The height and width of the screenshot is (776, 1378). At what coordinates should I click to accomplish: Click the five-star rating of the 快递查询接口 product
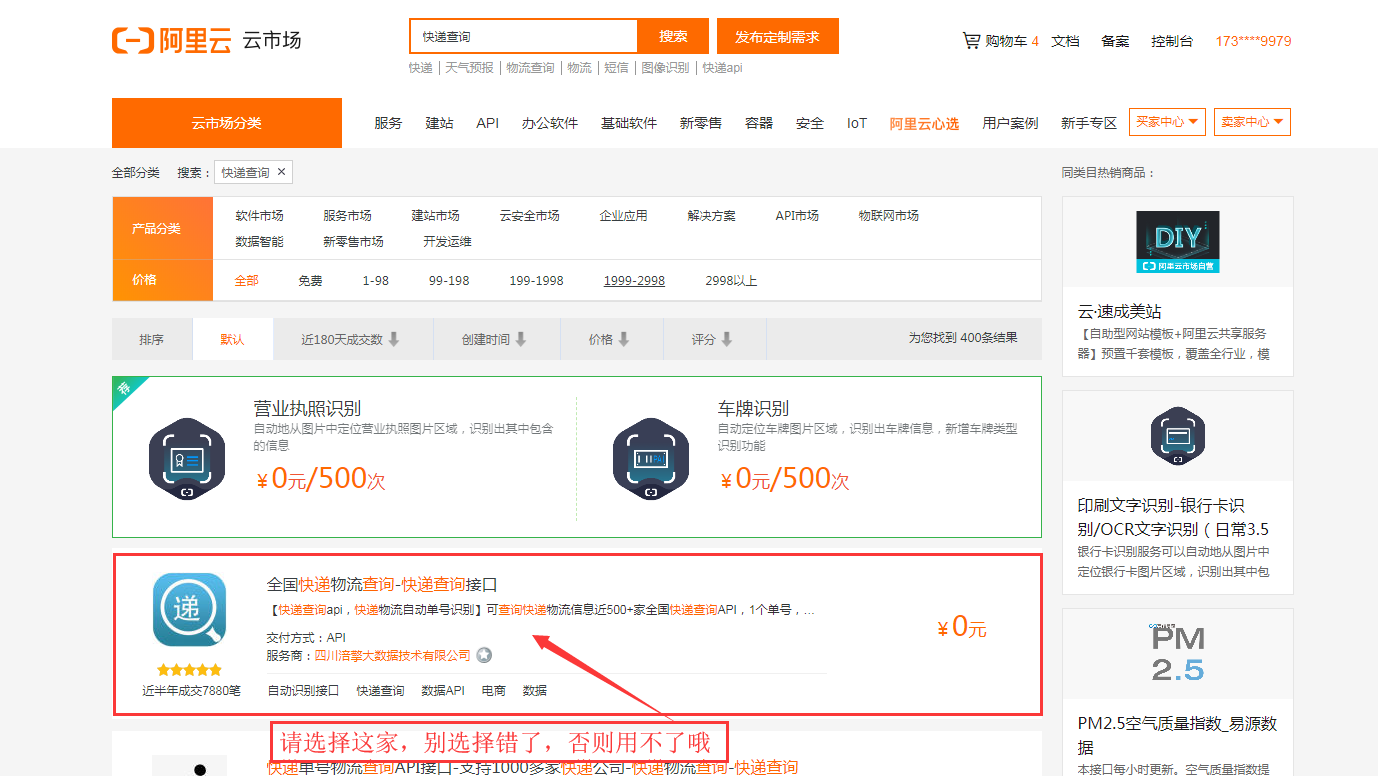(x=190, y=670)
